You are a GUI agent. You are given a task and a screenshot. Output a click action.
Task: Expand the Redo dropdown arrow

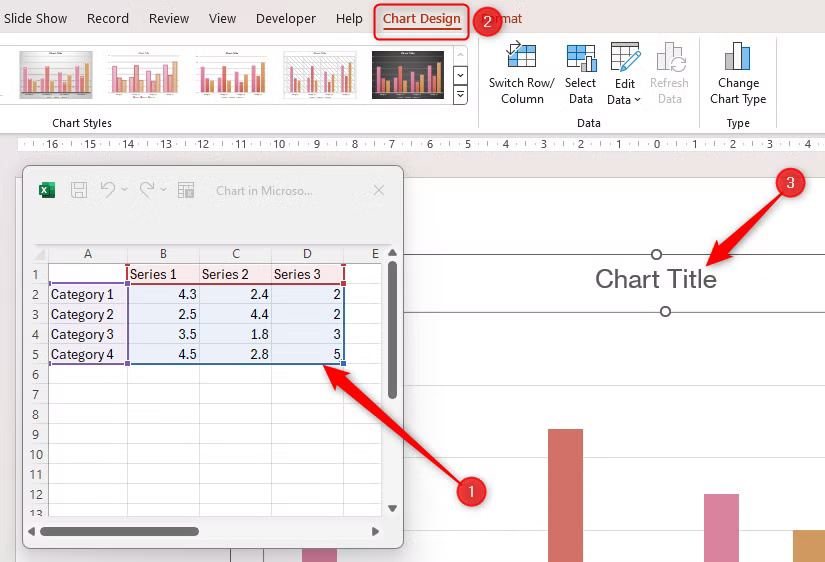[164, 189]
